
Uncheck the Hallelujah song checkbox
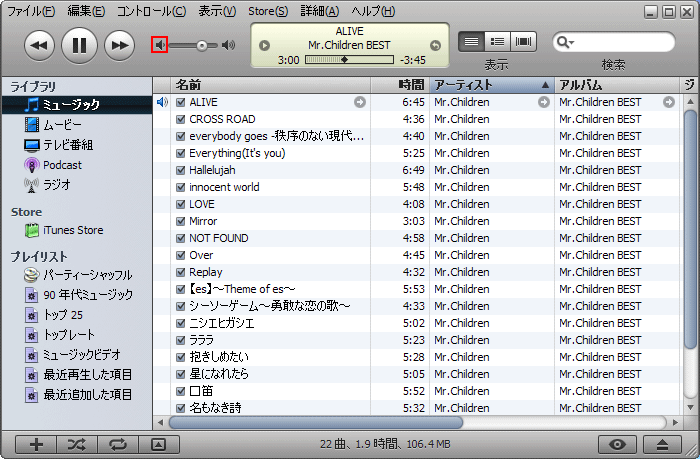click(x=180, y=170)
